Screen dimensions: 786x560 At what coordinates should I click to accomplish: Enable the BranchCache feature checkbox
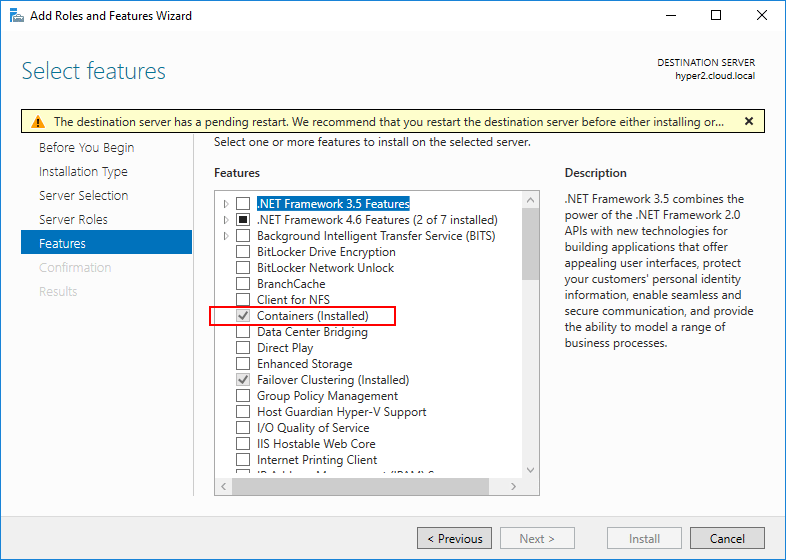click(x=243, y=284)
